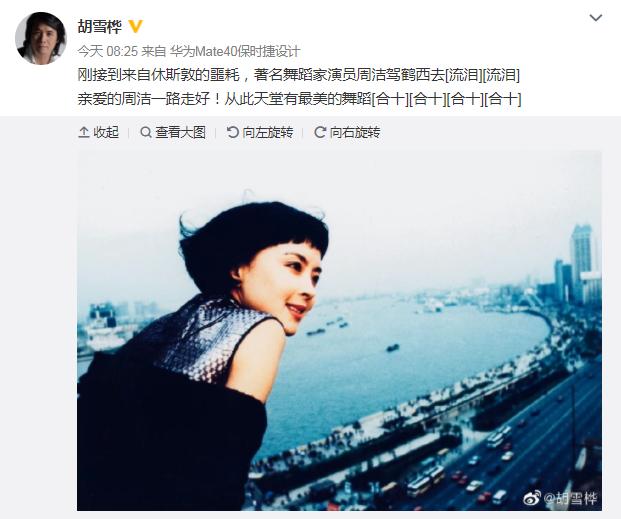Screen dimensions: 621x519
Task: Collapse the image with the 收起 arrow icon
Action: 84,132
